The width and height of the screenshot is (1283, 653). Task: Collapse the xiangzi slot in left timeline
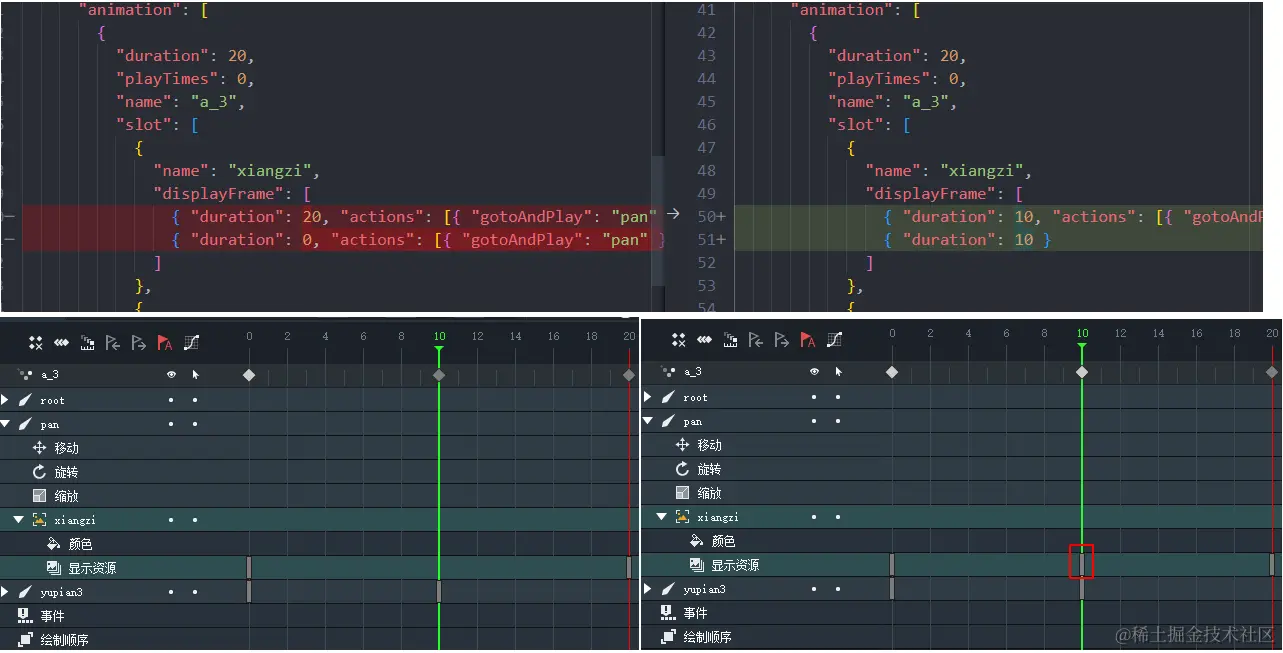19,520
